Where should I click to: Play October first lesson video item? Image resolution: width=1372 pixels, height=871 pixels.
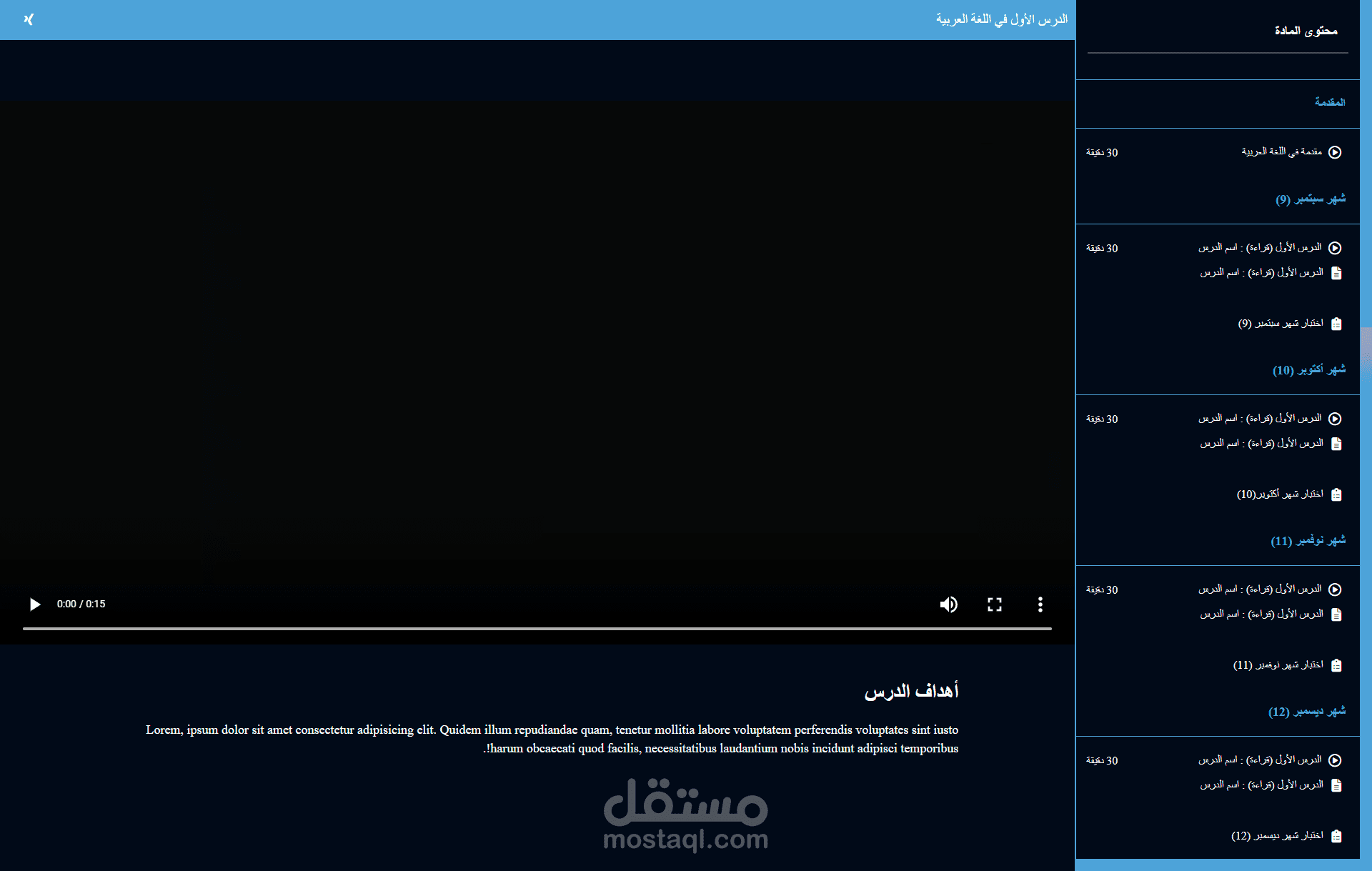[1260, 419]
